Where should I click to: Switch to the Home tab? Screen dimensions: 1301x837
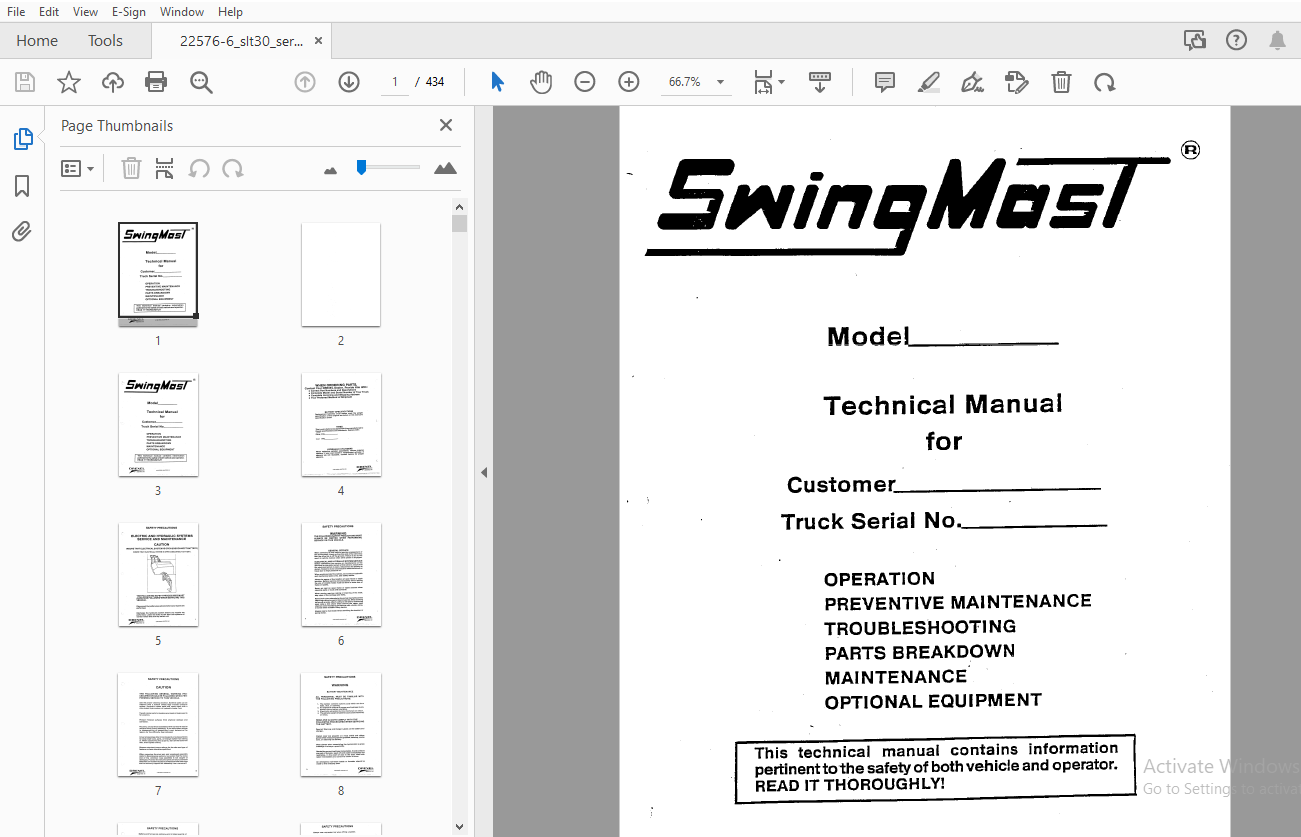click(x=37, y=41)
